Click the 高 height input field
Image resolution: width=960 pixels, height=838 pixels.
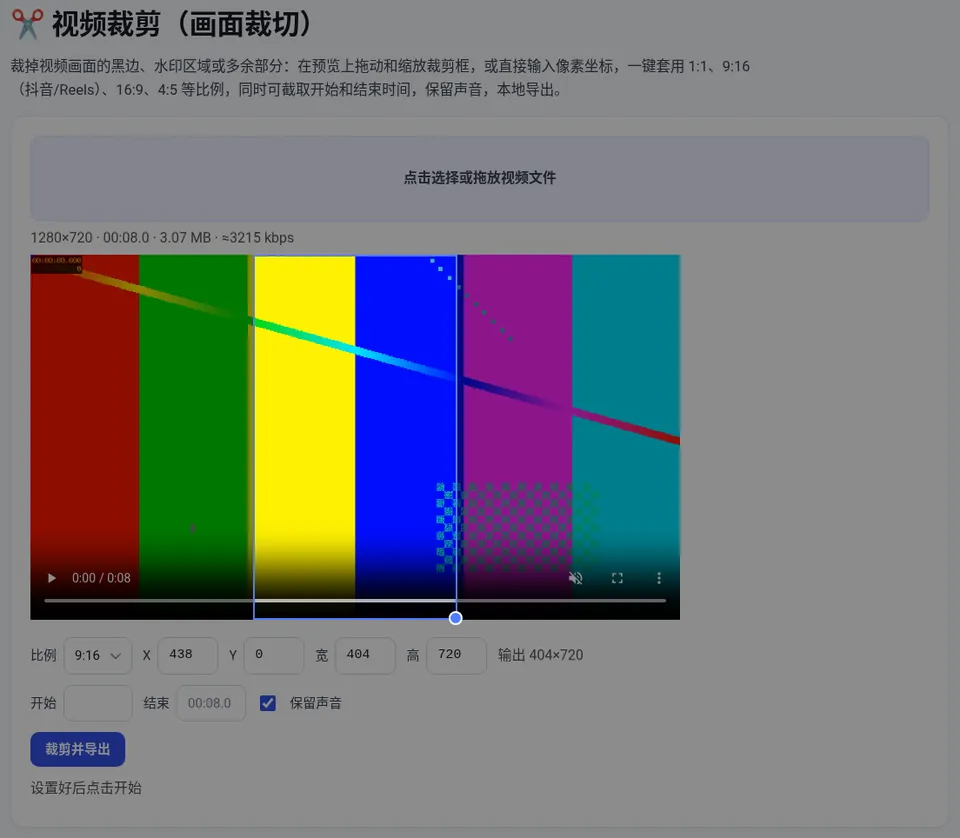coord(456,656)
